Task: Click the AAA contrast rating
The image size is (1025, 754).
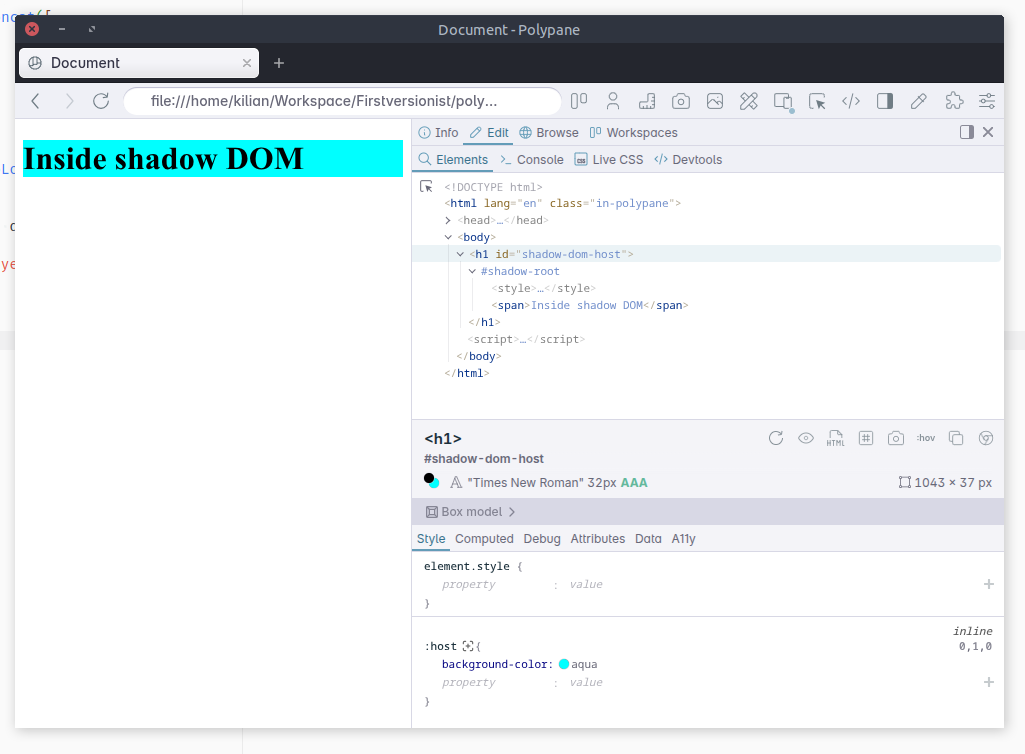Action: (634, 483)
